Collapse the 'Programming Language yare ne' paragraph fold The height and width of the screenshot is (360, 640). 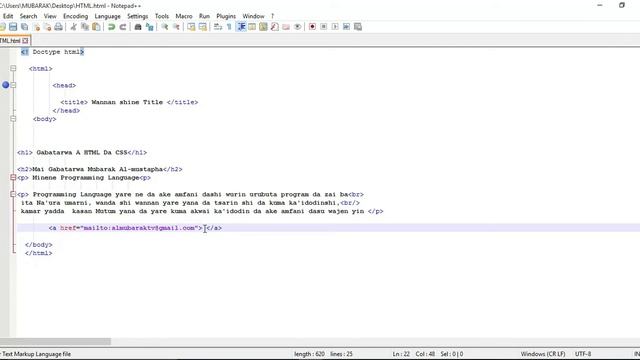13,194
